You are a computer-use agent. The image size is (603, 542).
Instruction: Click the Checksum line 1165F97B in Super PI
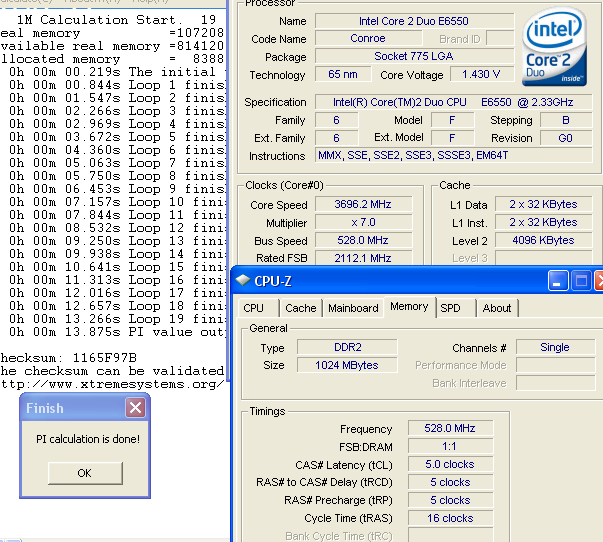(x=68, y=358)
